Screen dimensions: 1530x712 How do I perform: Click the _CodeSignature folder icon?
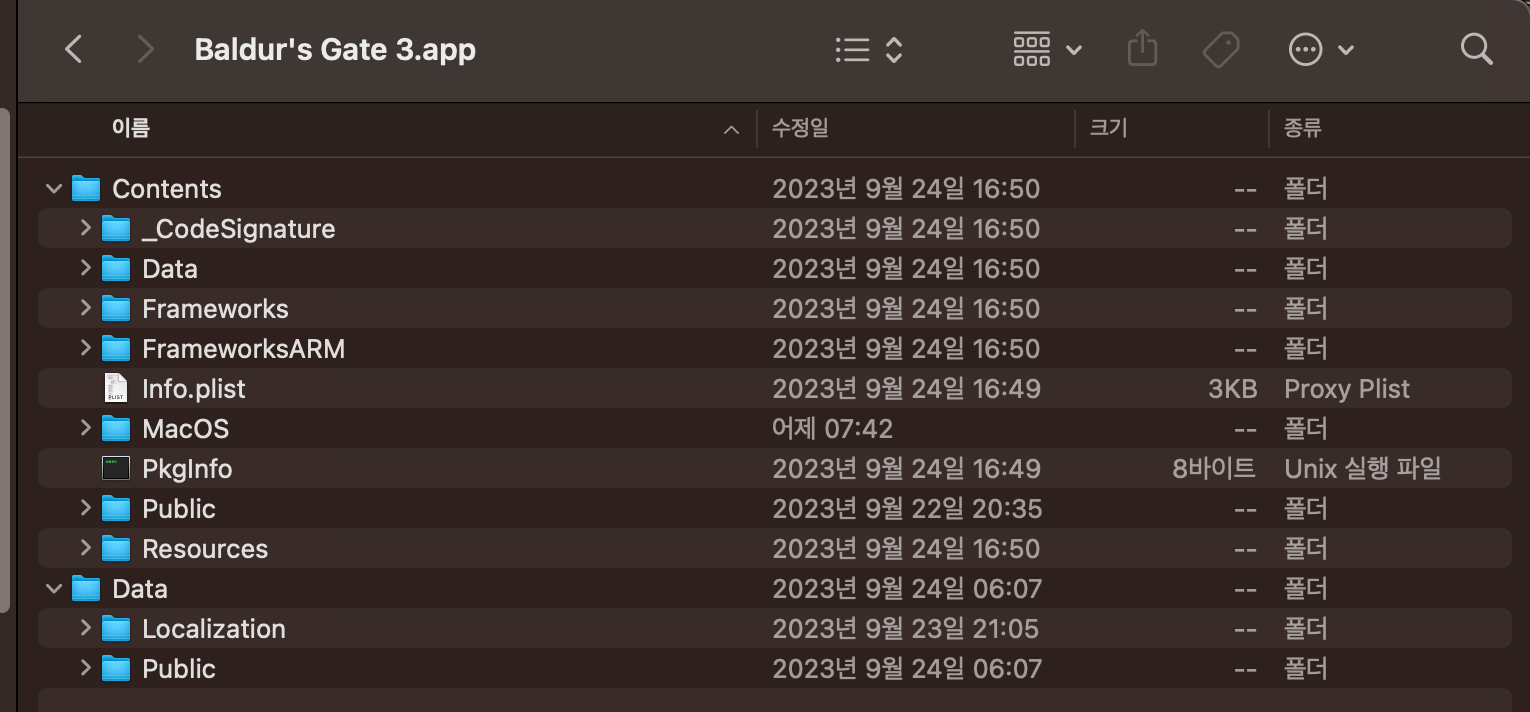[116, 229]
